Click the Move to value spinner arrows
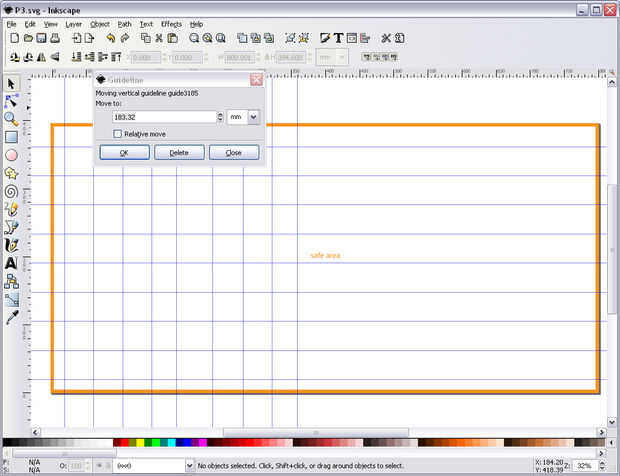The image size is (620, 476). (220, 117)
